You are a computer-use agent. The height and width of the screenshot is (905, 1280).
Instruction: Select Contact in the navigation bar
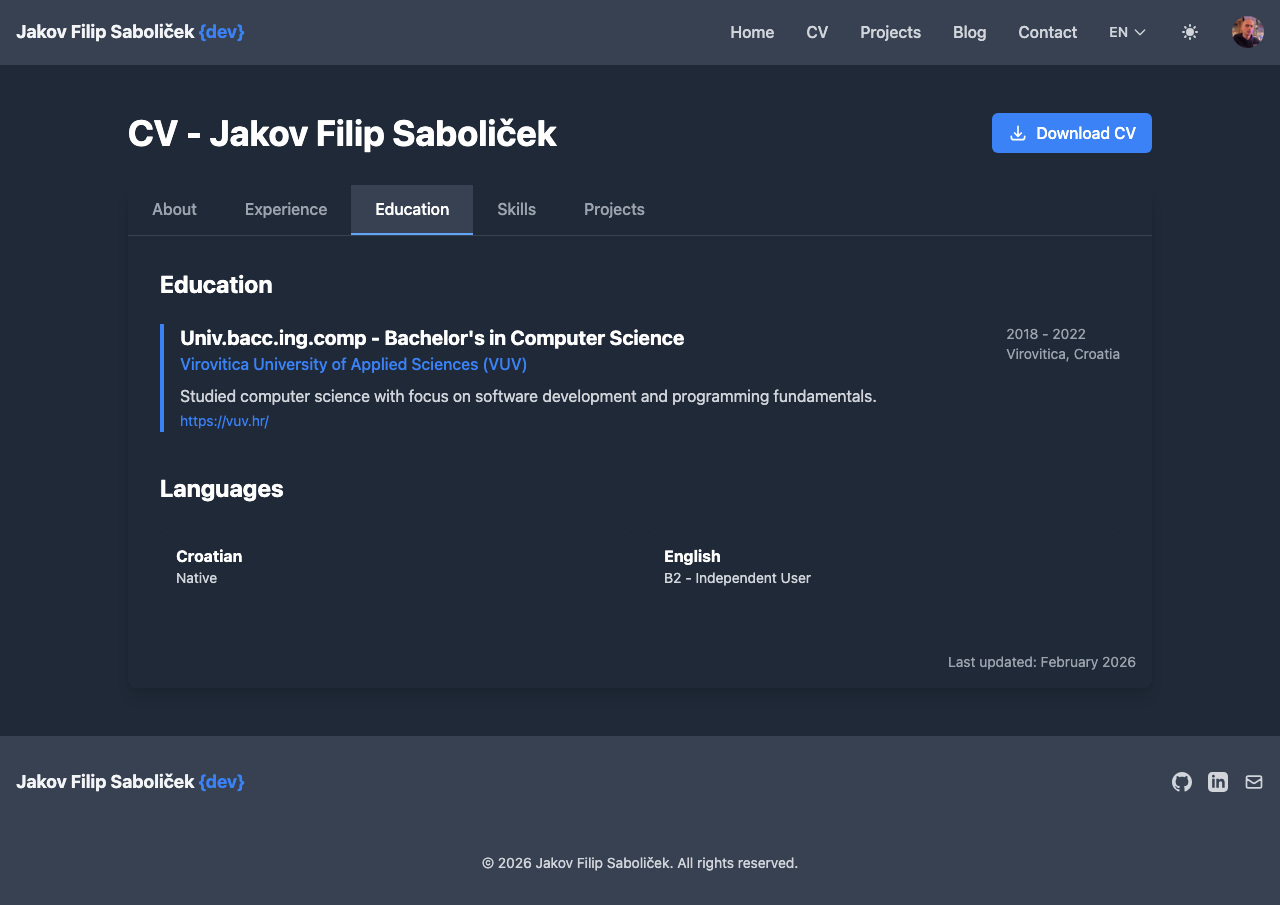coord(1047,32)
